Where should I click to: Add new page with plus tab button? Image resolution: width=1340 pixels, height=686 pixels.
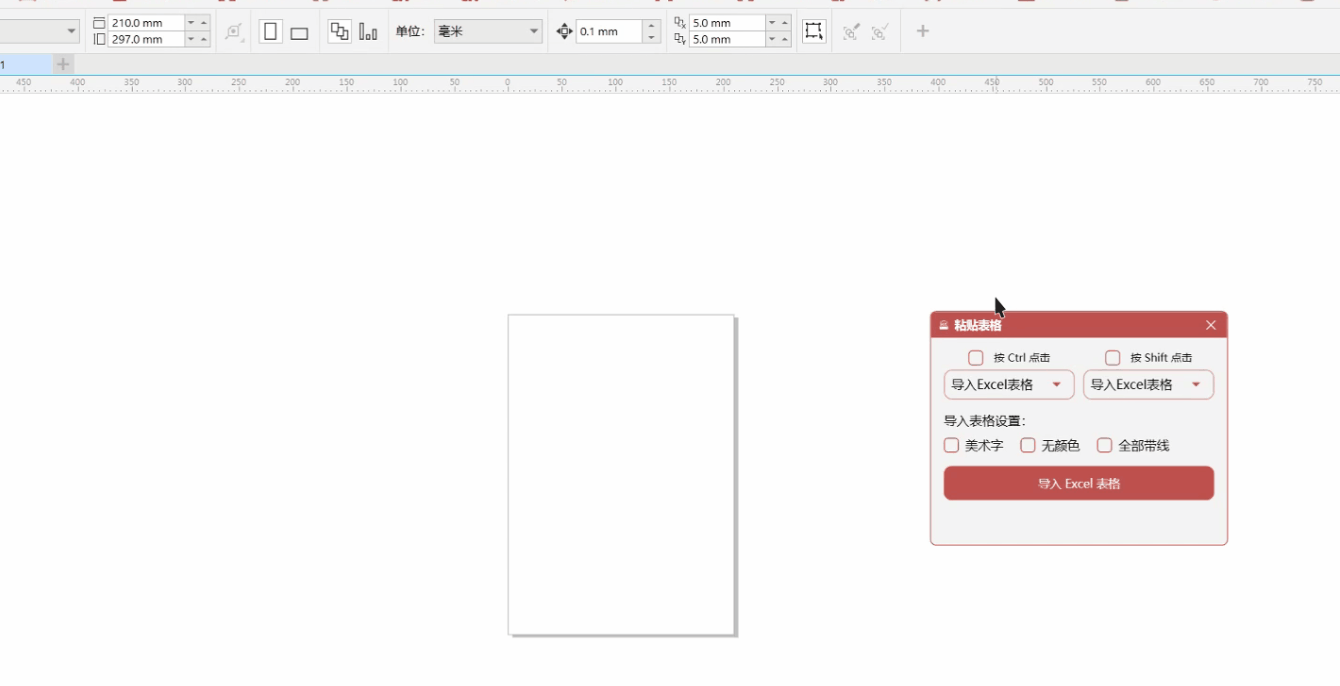point(63,65)
